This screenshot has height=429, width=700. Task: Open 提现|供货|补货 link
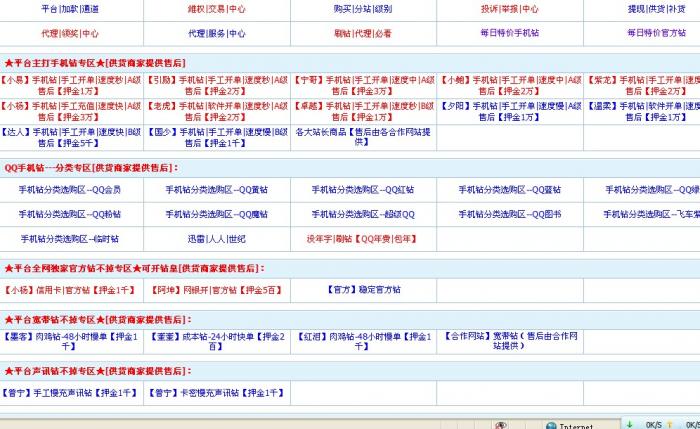click(656, 8)
